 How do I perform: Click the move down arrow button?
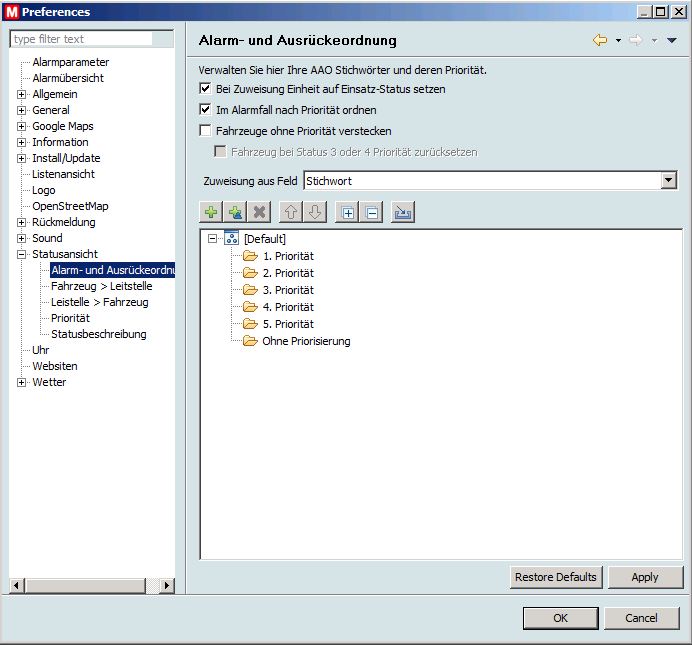[314, 212]
